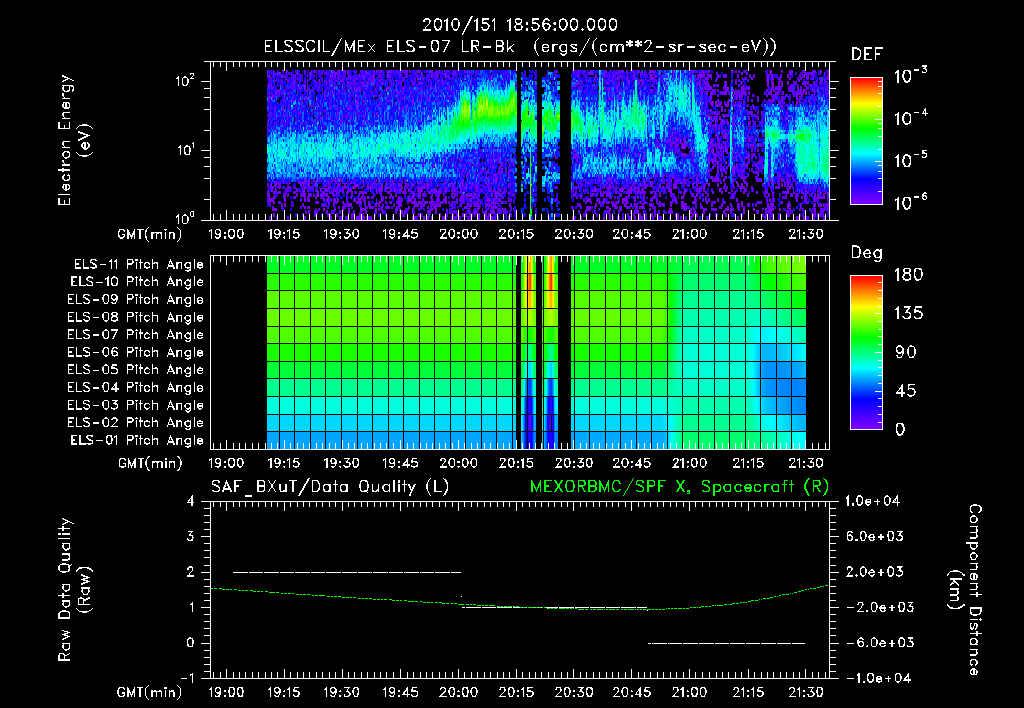Viewport: 1024px width, 708px height.
Task: Click 20:45 time label below electron spectrogram
Action: coord(631,234)
